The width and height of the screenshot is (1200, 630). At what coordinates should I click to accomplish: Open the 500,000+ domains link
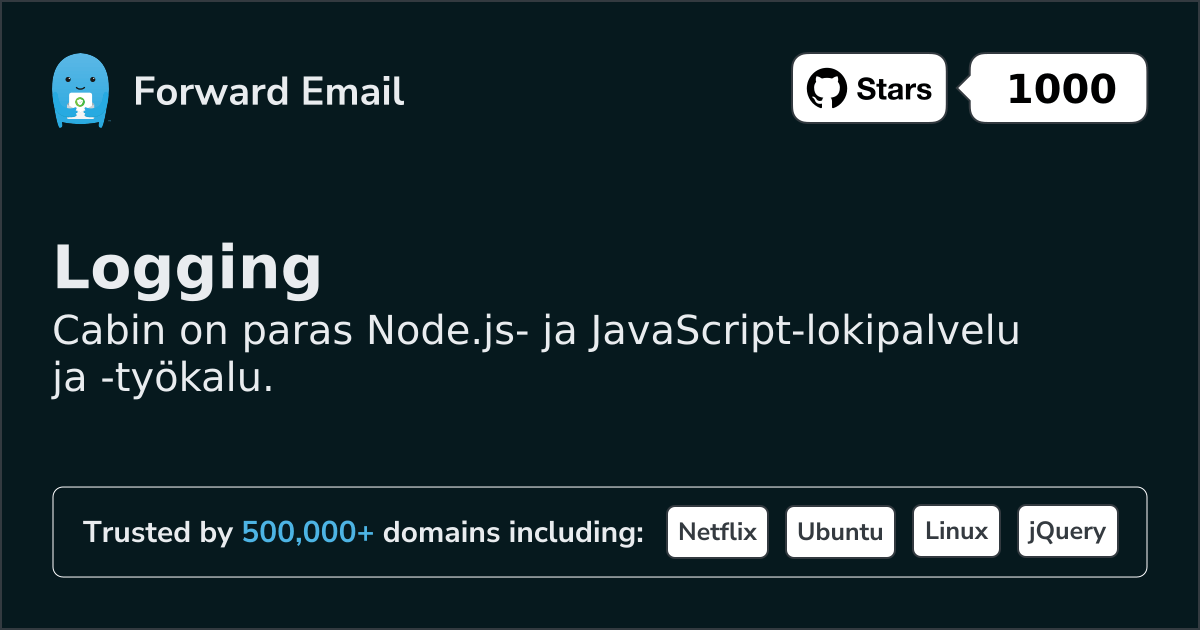tap(308, 532)
